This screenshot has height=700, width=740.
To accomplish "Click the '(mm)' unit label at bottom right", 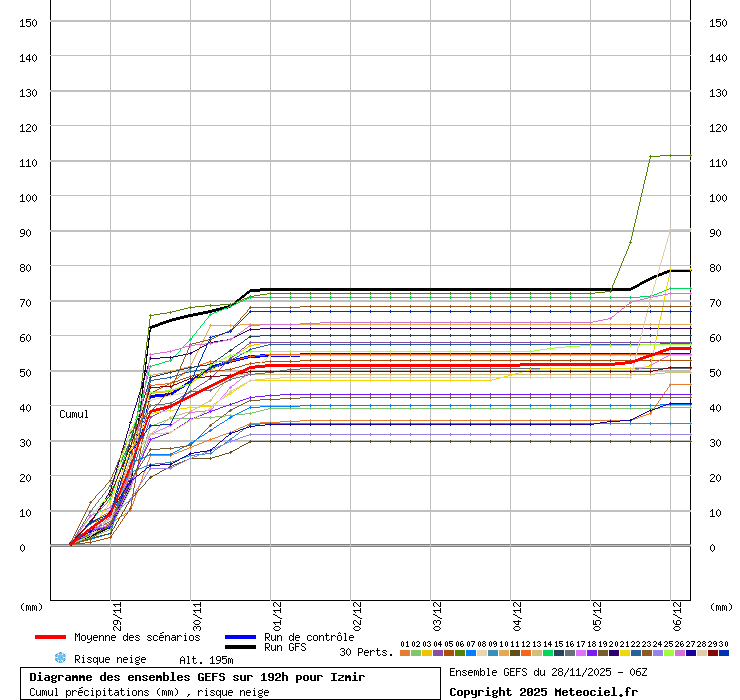I will click(721, 607).
